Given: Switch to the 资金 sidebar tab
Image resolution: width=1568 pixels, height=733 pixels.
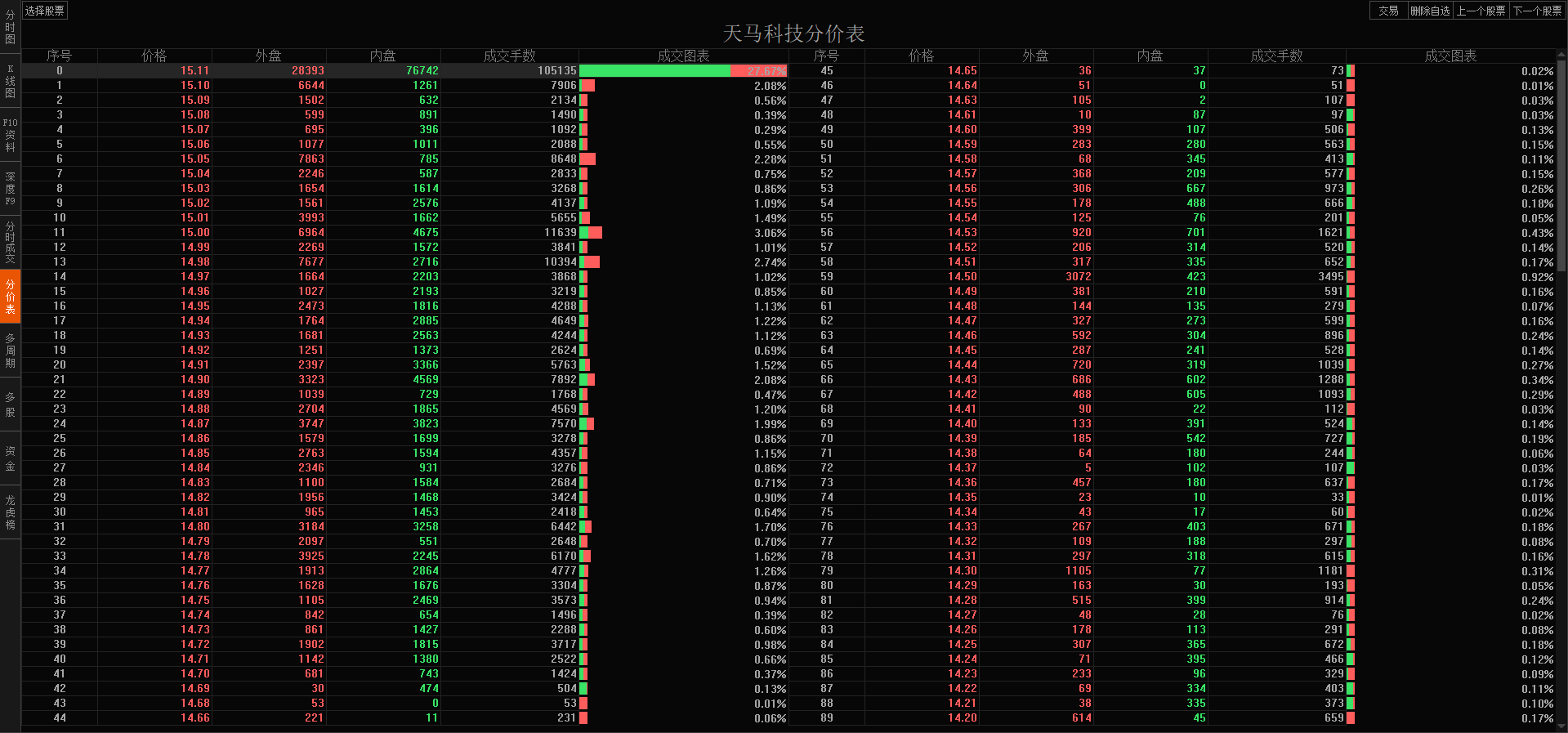Looking at the screenshot, I should click(x=10, y=458).
